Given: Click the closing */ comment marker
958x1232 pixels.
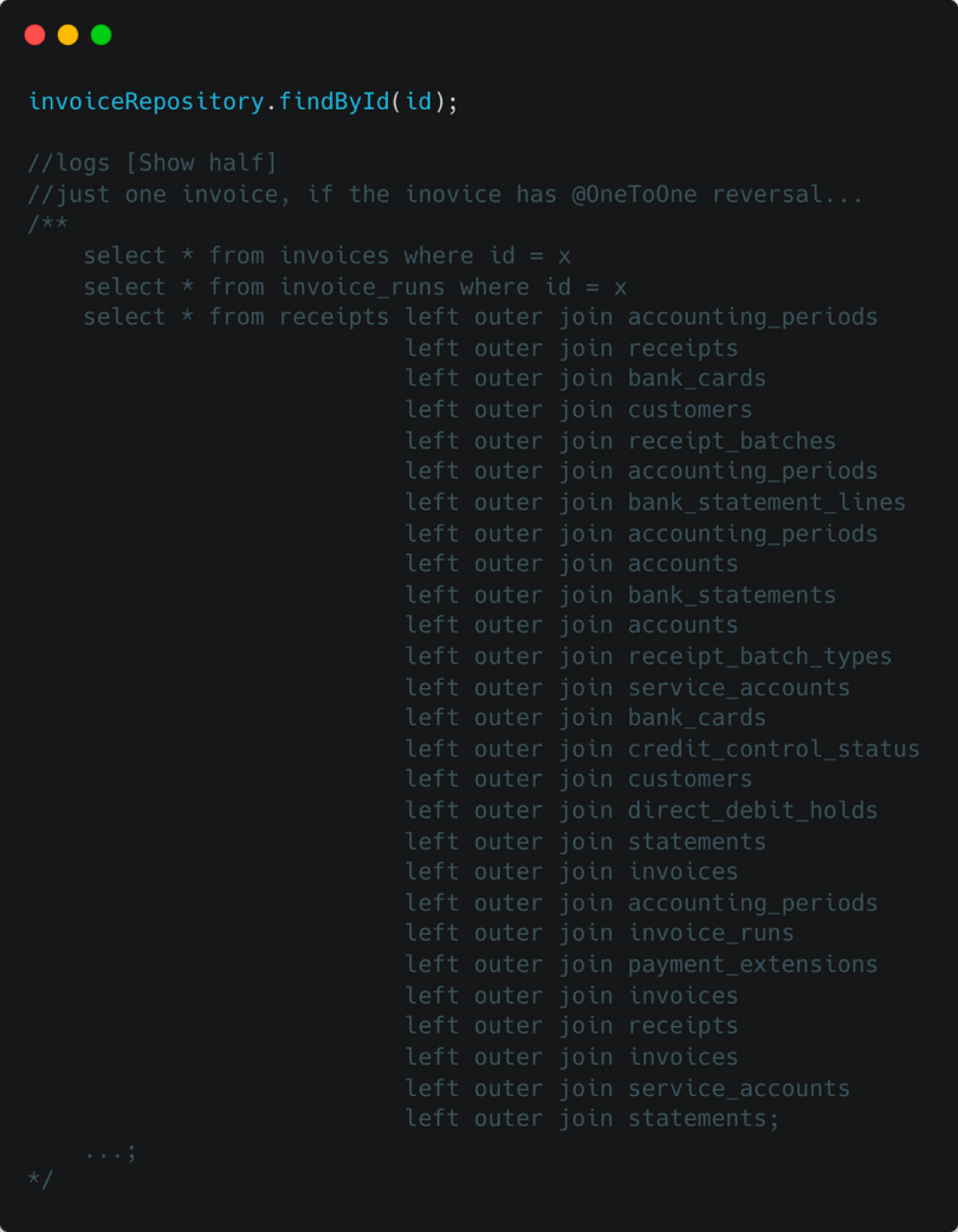Looking at the screenshot, I should tap(40, 1178).
